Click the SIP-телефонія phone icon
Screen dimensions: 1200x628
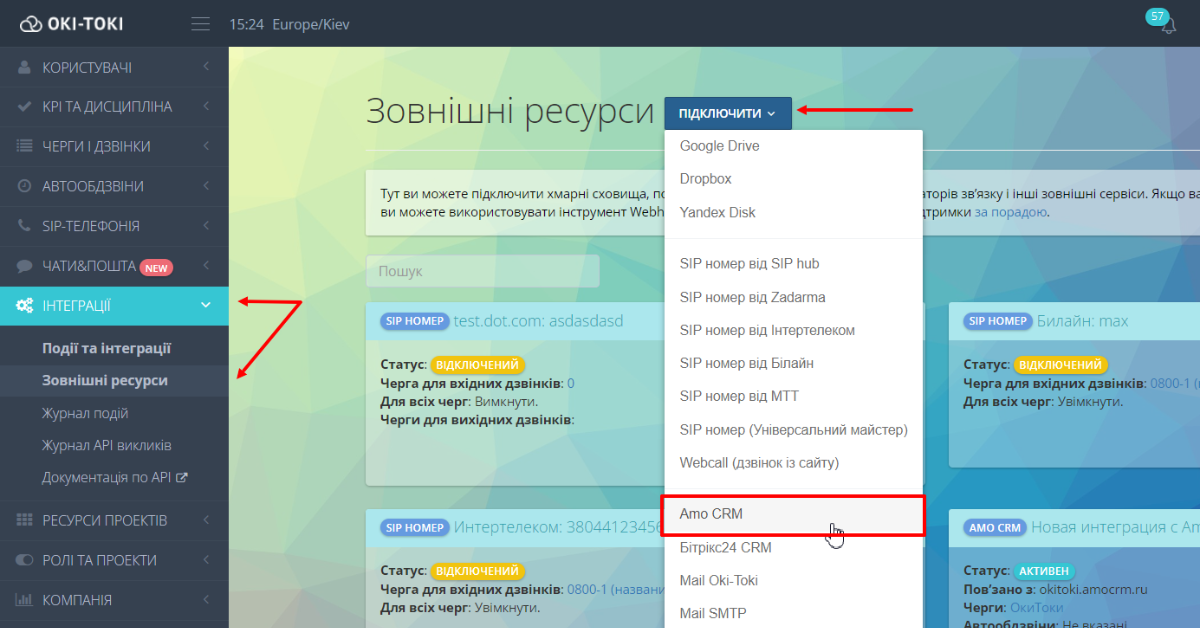25,226
